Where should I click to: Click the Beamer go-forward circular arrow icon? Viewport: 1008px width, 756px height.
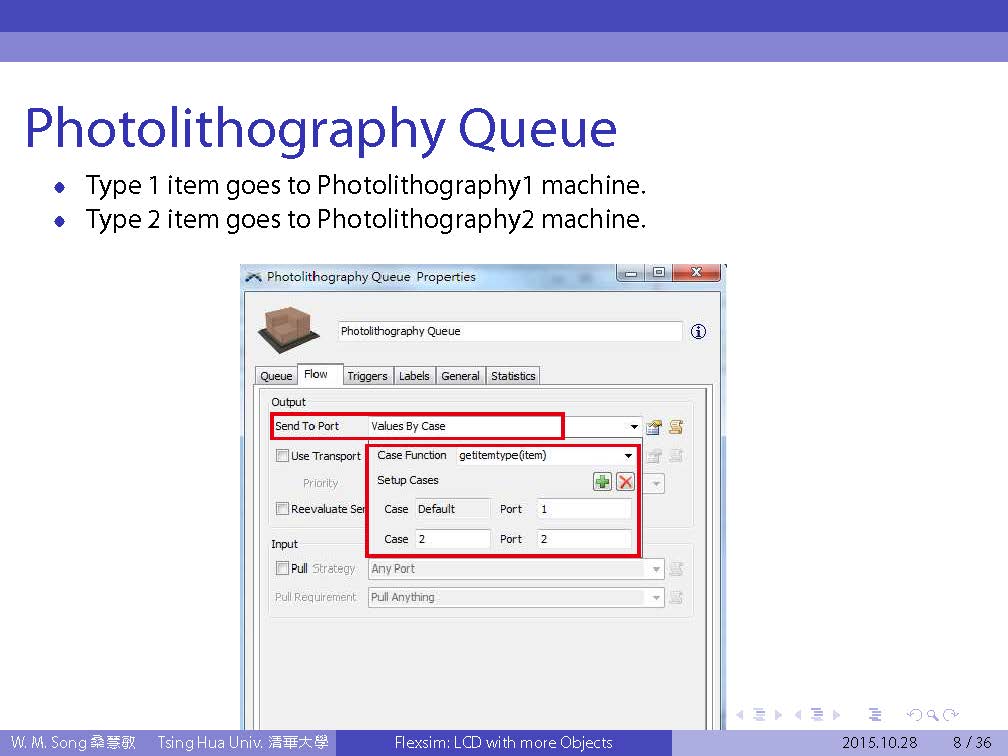pos(952,715)
